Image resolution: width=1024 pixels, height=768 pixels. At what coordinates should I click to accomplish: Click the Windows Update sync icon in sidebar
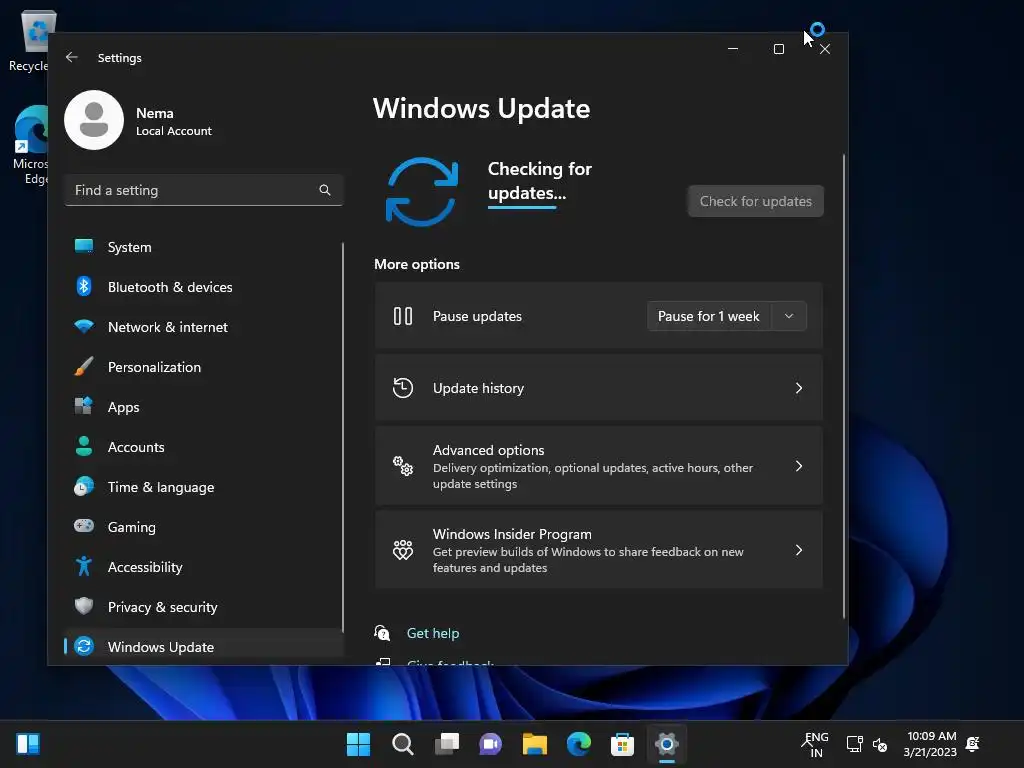[x=84, y=646]
